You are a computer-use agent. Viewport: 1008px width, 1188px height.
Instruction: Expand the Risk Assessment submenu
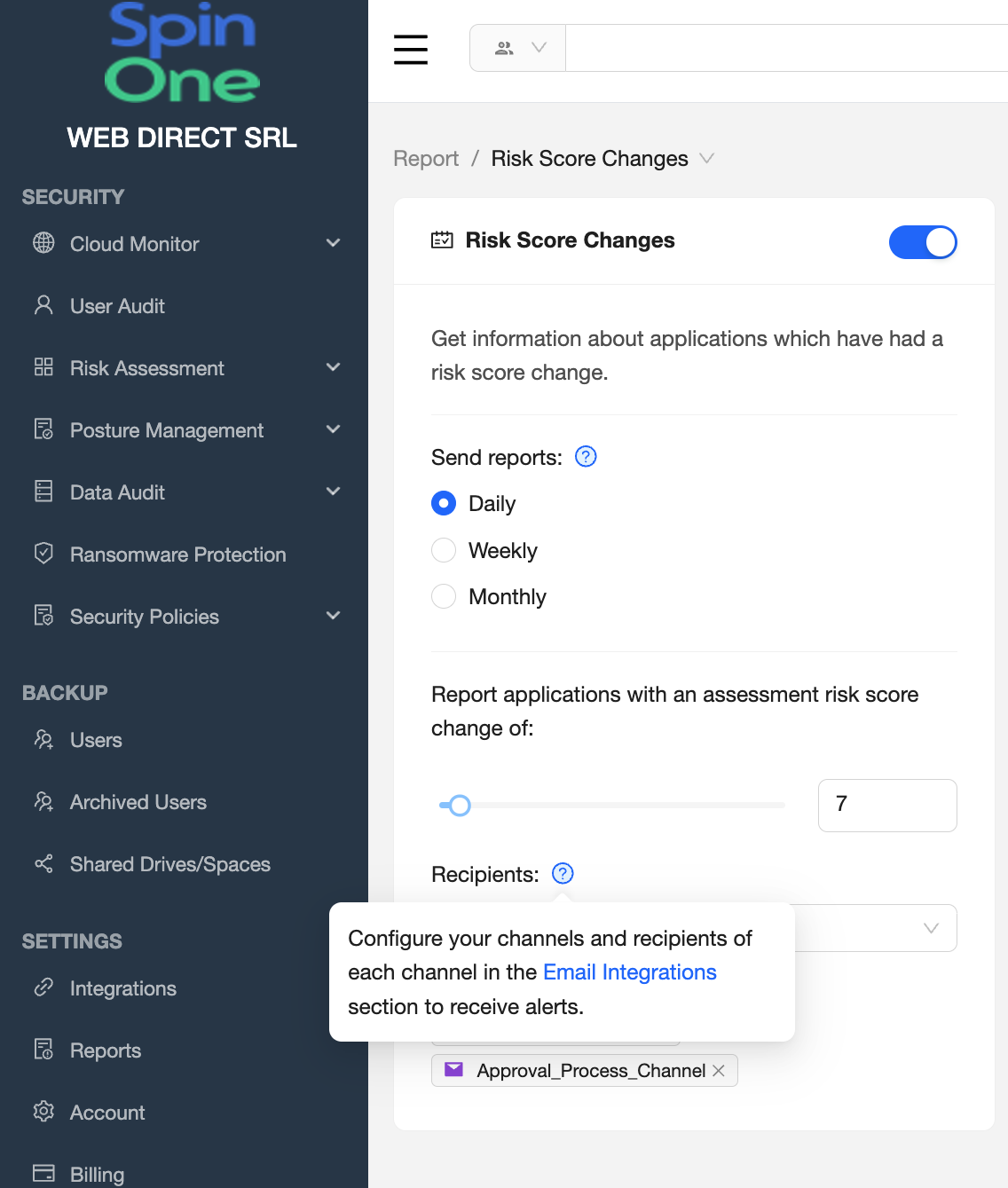[333, 367]
